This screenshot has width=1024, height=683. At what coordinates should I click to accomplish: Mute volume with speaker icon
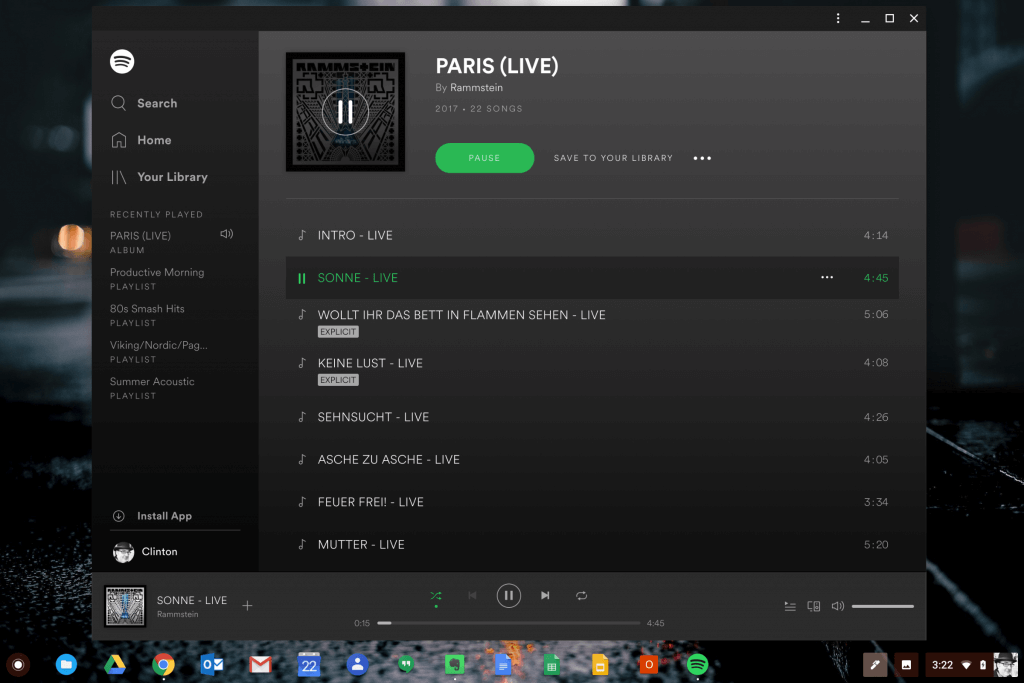pyautogui.click(x=838, y=606)
